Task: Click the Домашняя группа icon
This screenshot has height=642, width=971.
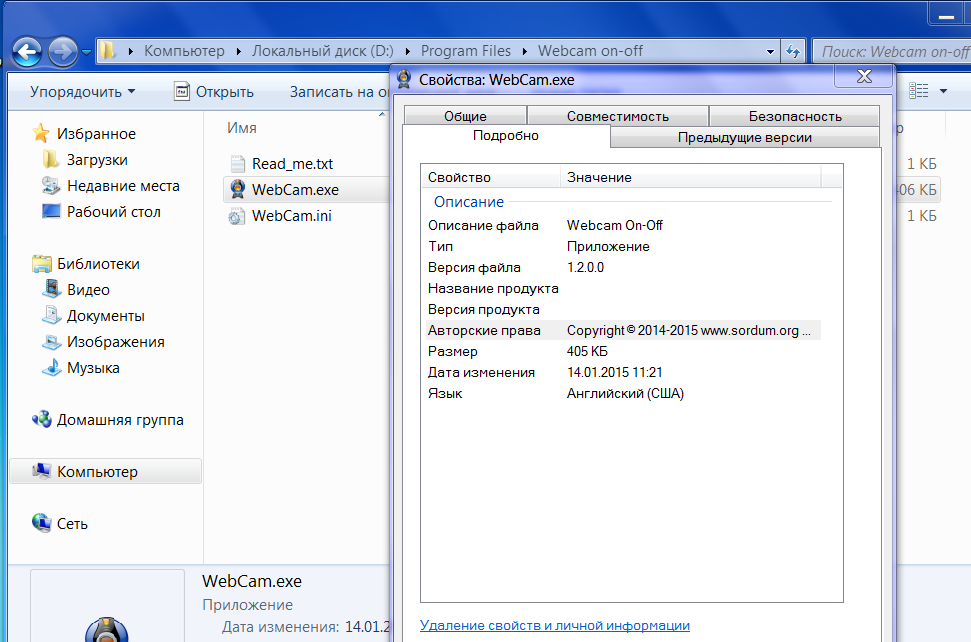Action: click(42, 420)
